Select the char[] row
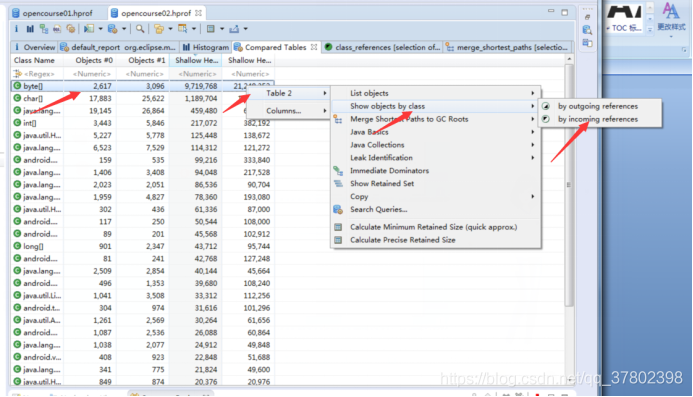The height and width of the screenshot is (397, 693). click(x=142, y=98)
